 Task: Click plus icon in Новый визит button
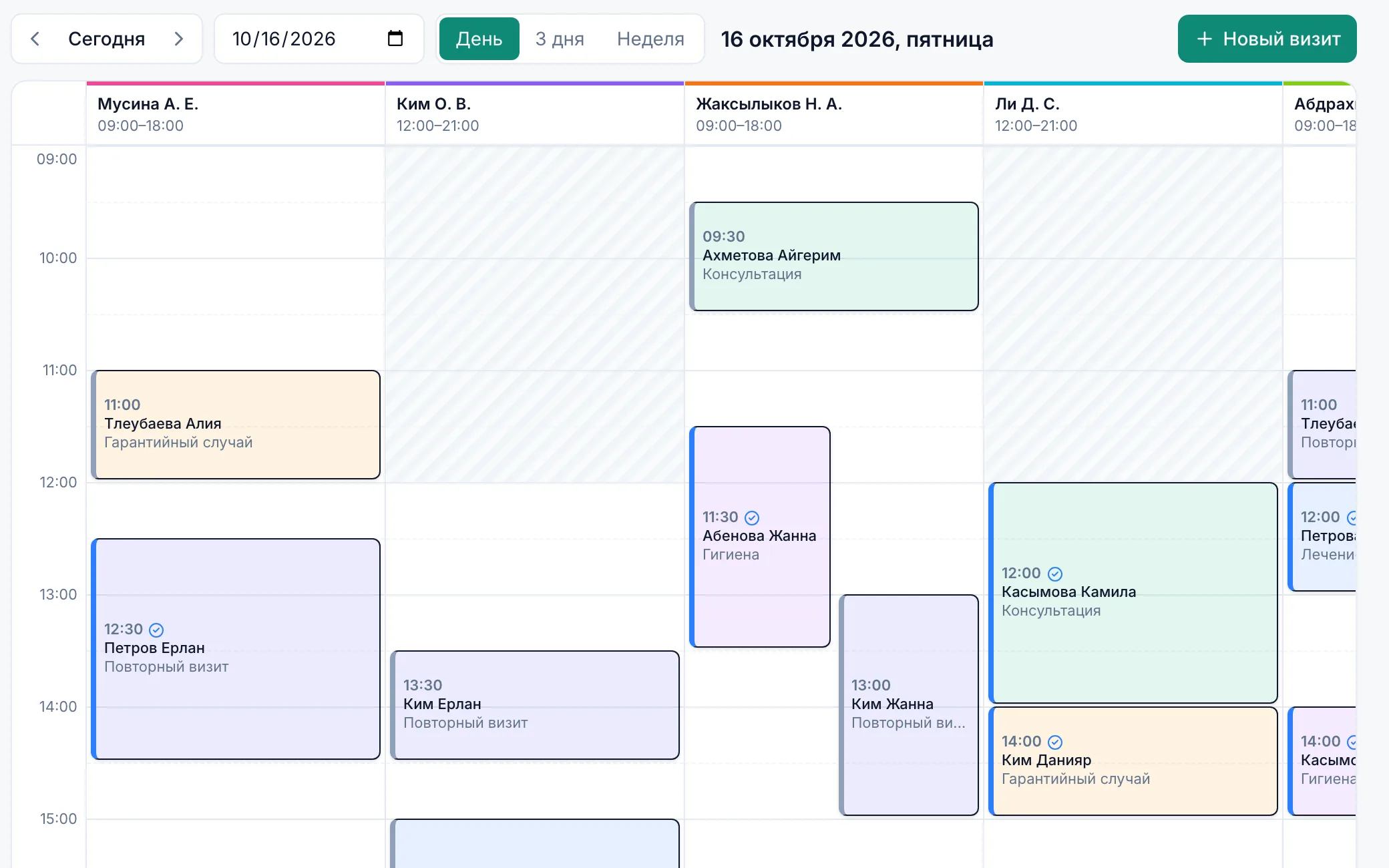(1204, 39)
